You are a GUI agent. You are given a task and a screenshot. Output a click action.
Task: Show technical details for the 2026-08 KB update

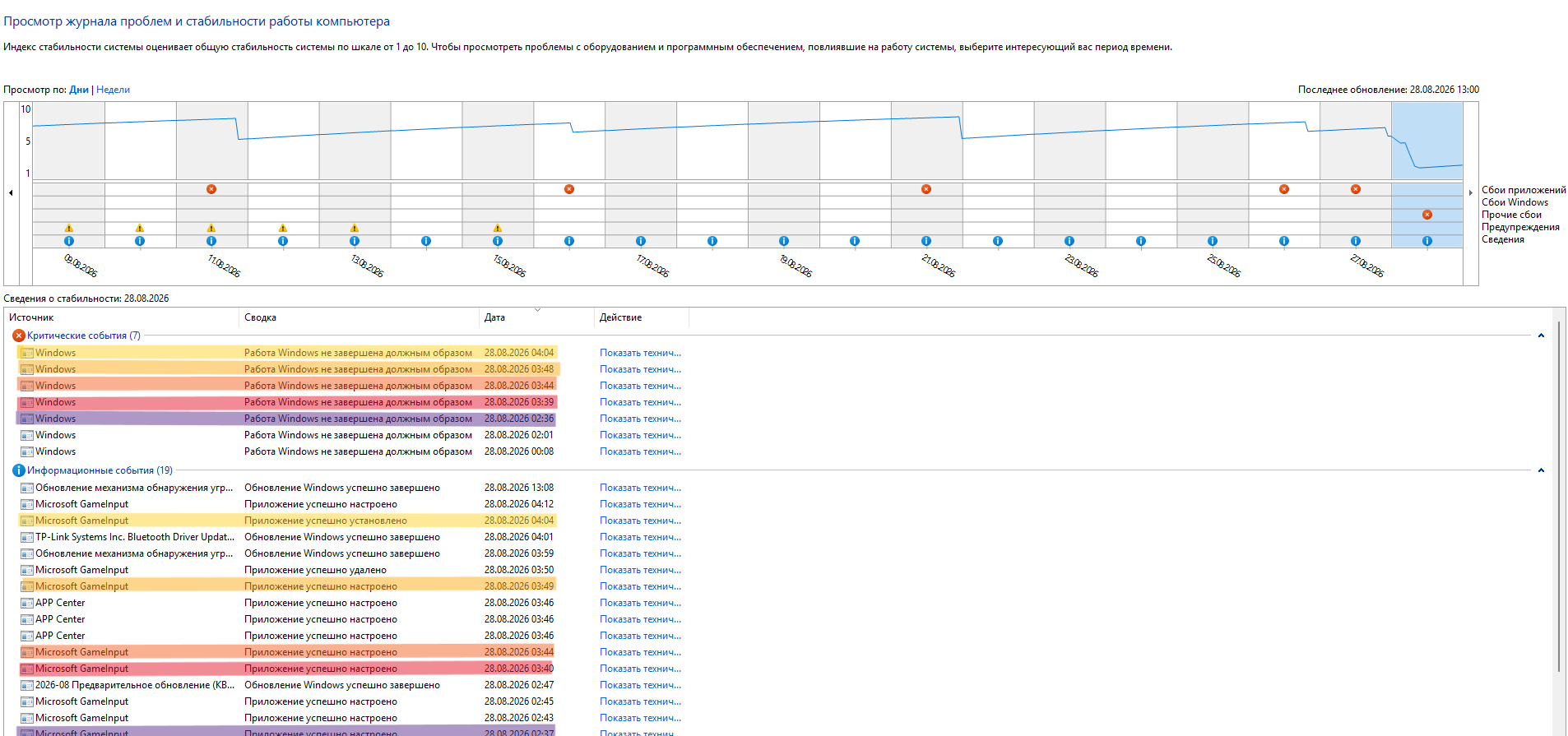pyautogui.click(x=640, y=685)
